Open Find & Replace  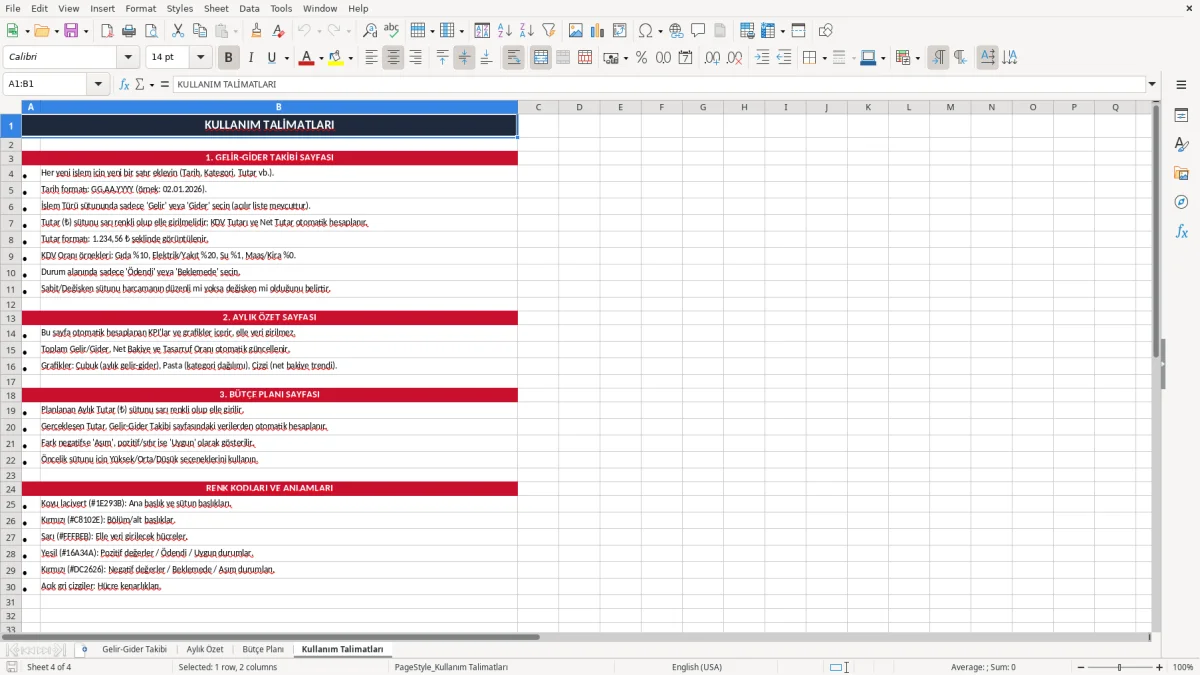point(370,31)
